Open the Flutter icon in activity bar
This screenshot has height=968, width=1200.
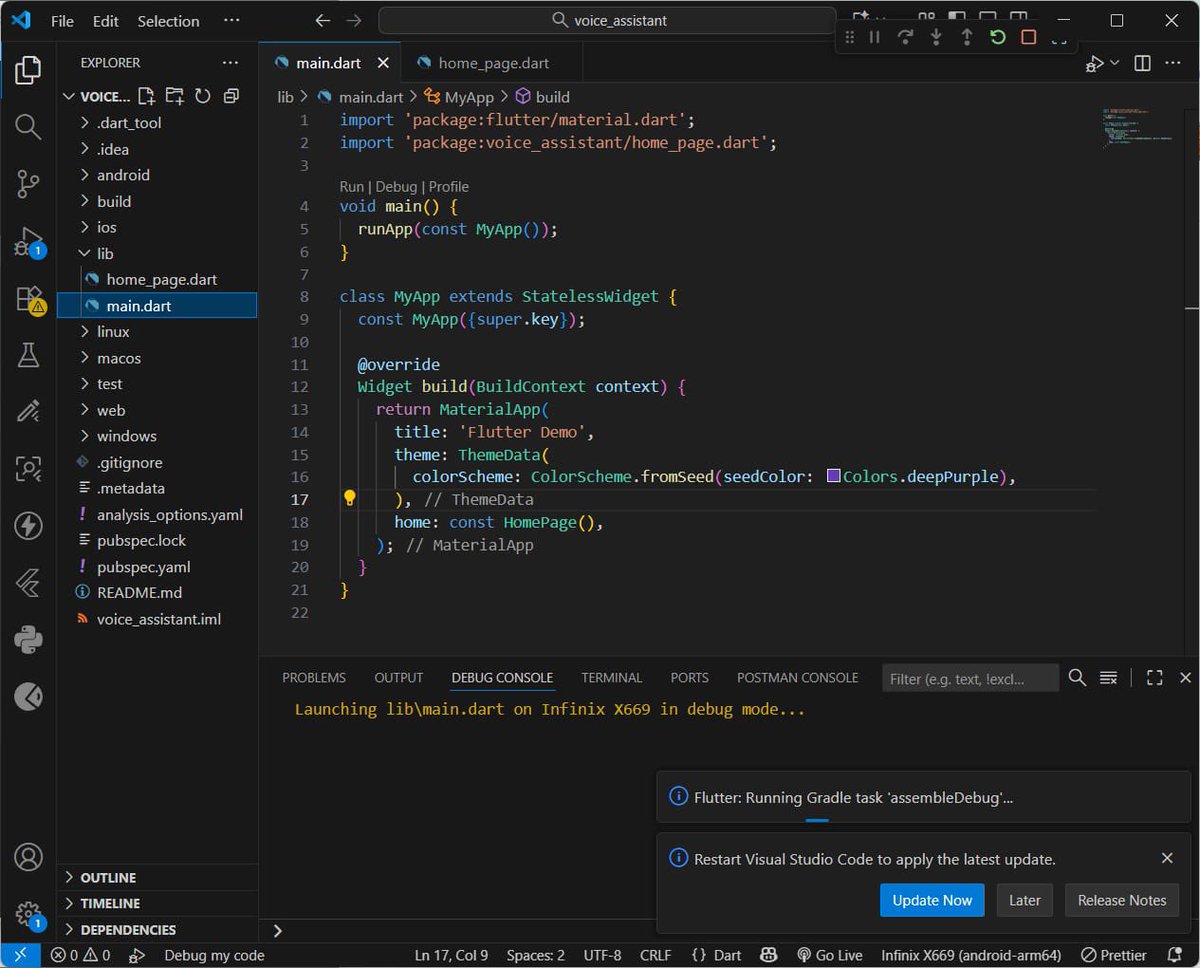(28, 583)
